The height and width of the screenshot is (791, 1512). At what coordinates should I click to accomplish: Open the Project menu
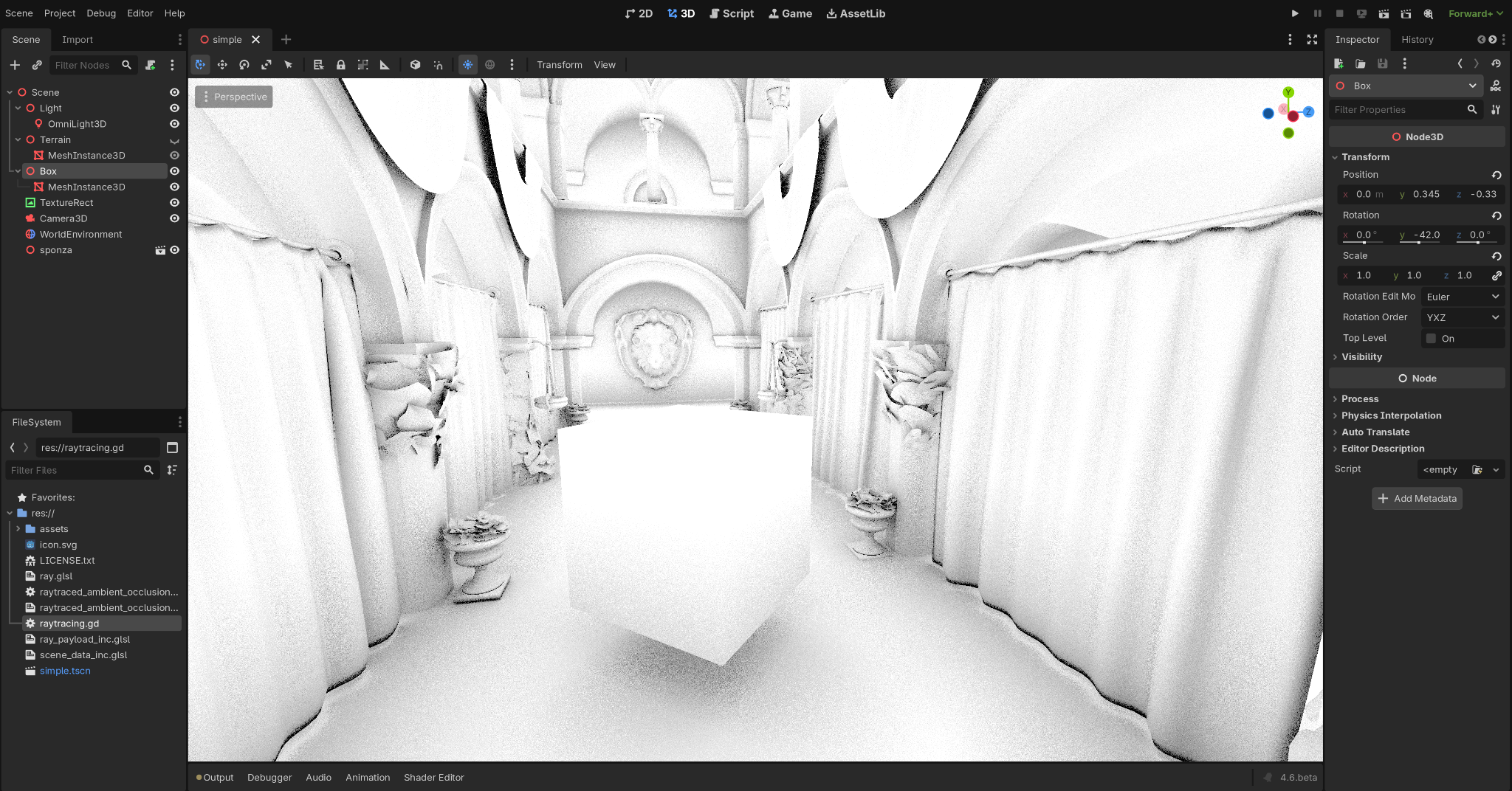click(60, 13)
